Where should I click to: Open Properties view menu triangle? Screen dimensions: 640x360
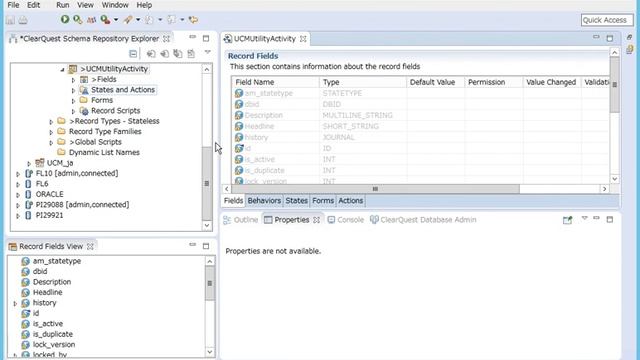pos(584,218)
